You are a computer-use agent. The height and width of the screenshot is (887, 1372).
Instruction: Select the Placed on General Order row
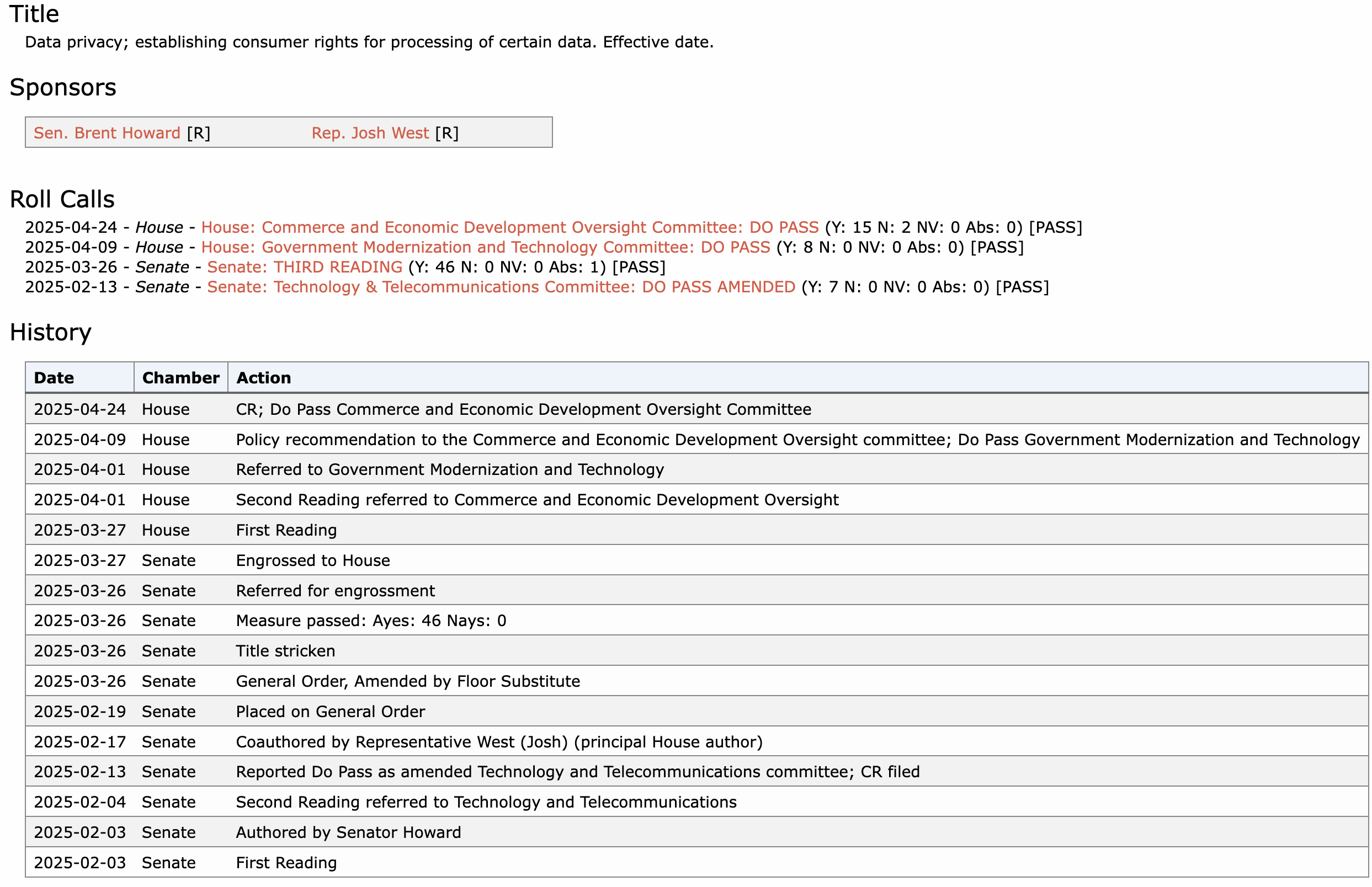(330, 712)
